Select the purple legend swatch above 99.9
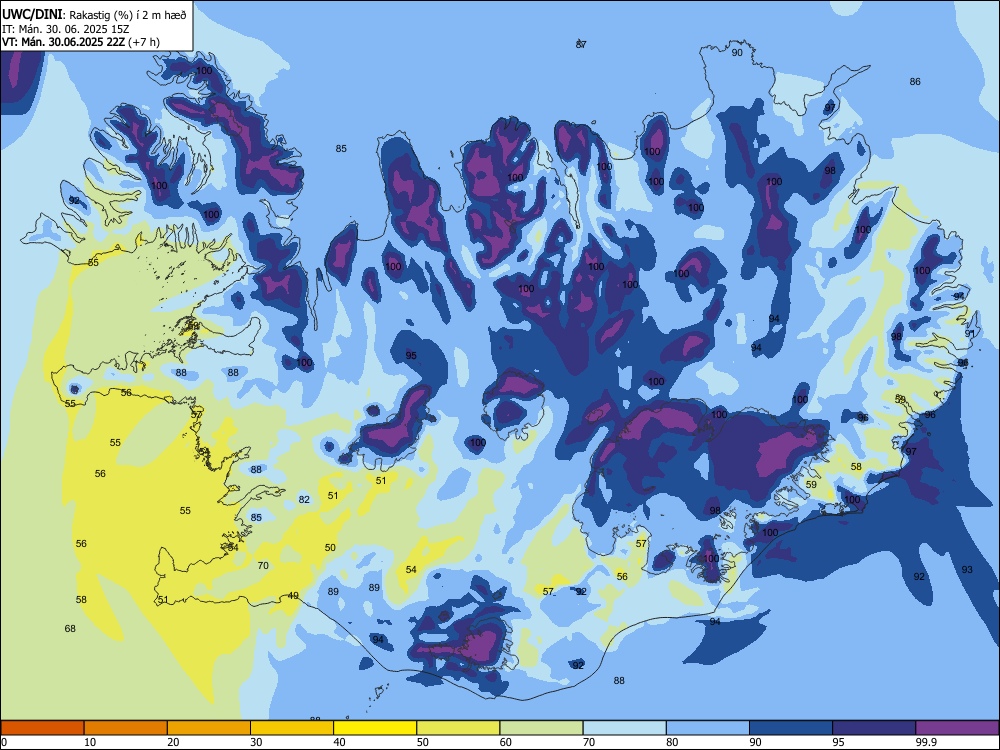The image size is (1000, 750). 957,728
